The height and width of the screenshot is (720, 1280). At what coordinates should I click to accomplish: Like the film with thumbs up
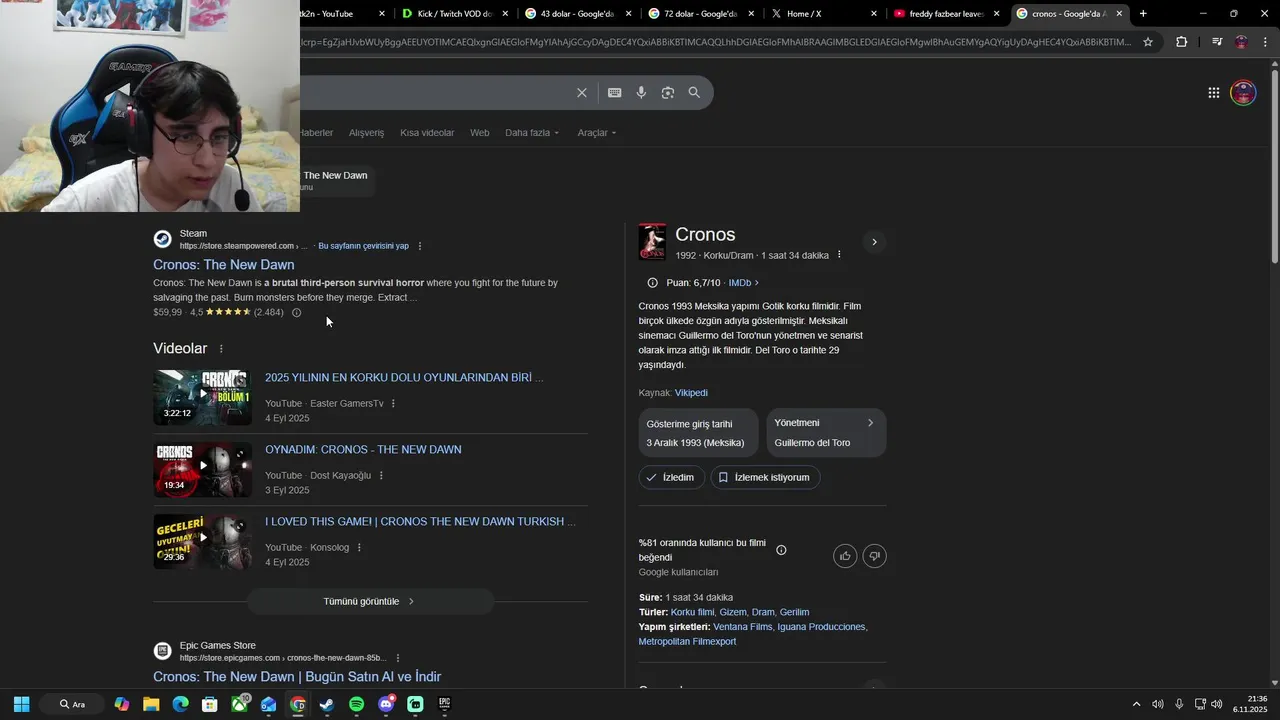click(x=845, y=556)
